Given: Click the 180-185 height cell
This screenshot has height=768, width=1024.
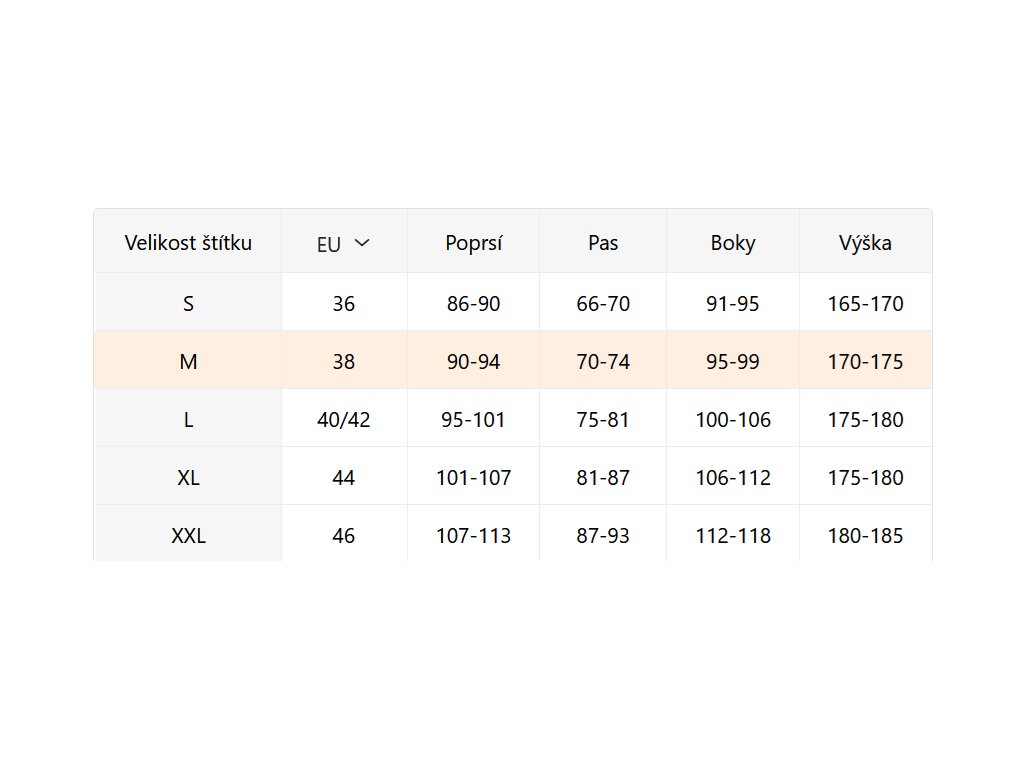Looking at the screenshot, I should [x=865, y=535].
